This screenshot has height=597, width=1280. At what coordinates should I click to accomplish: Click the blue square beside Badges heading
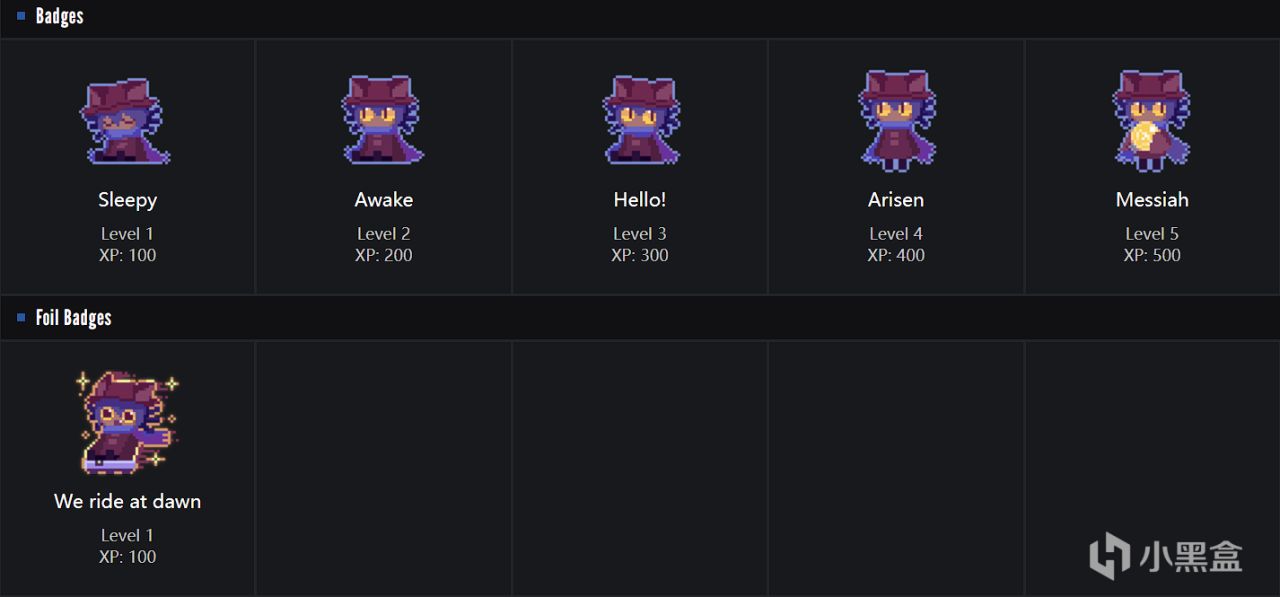pyautogui.click(x=21, y=16)
